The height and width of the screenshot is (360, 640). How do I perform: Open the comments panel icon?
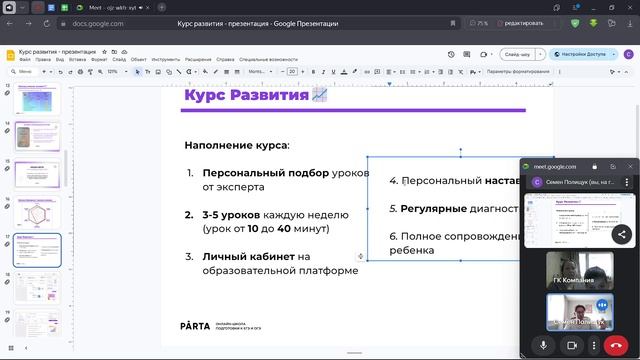coord(467,54)
